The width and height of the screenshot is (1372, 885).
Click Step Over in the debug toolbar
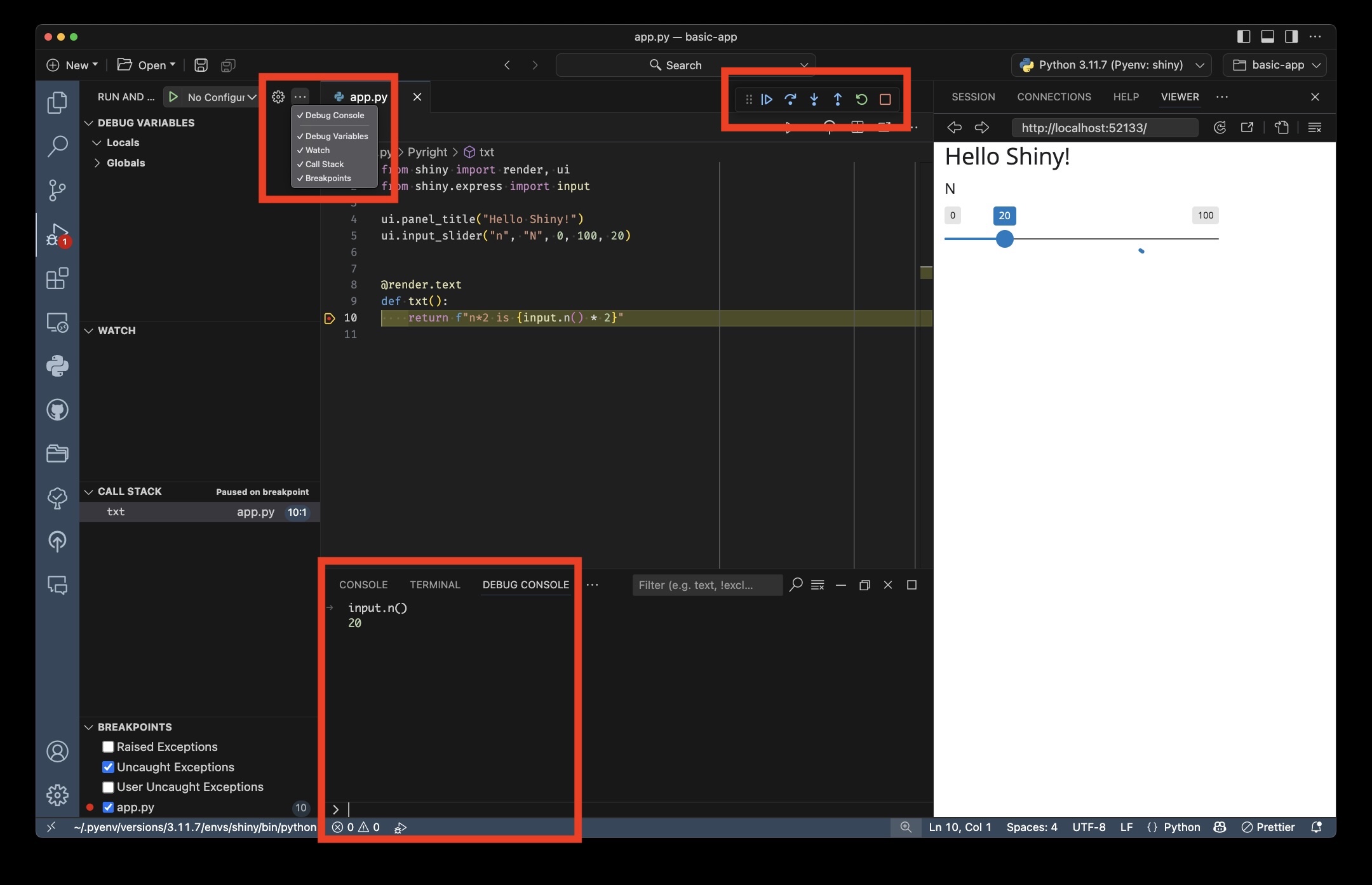click(790, 99)
